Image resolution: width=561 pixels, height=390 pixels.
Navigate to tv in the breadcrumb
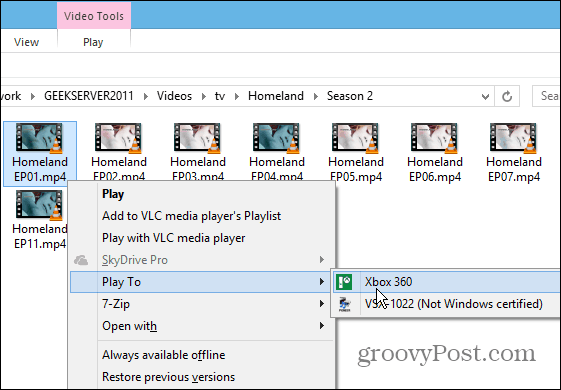(220, 96)
